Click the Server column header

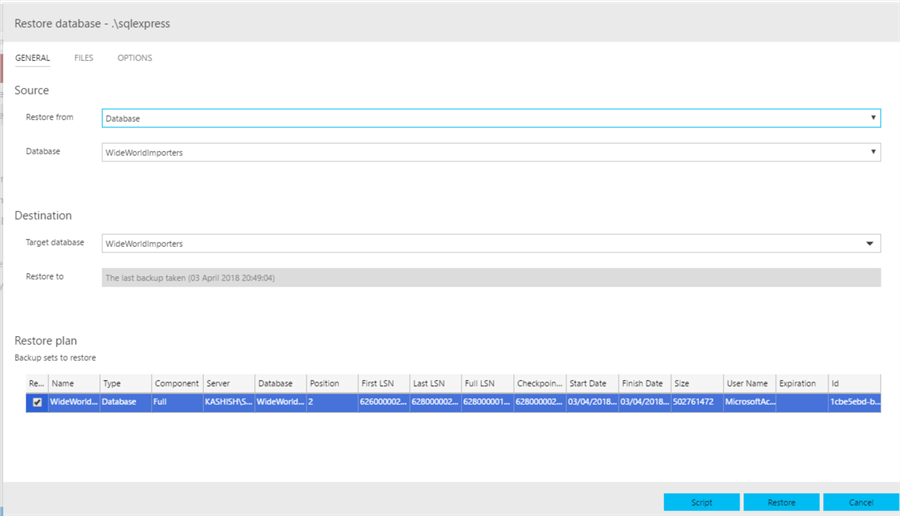pyautogui.click(x=229, y=383)
